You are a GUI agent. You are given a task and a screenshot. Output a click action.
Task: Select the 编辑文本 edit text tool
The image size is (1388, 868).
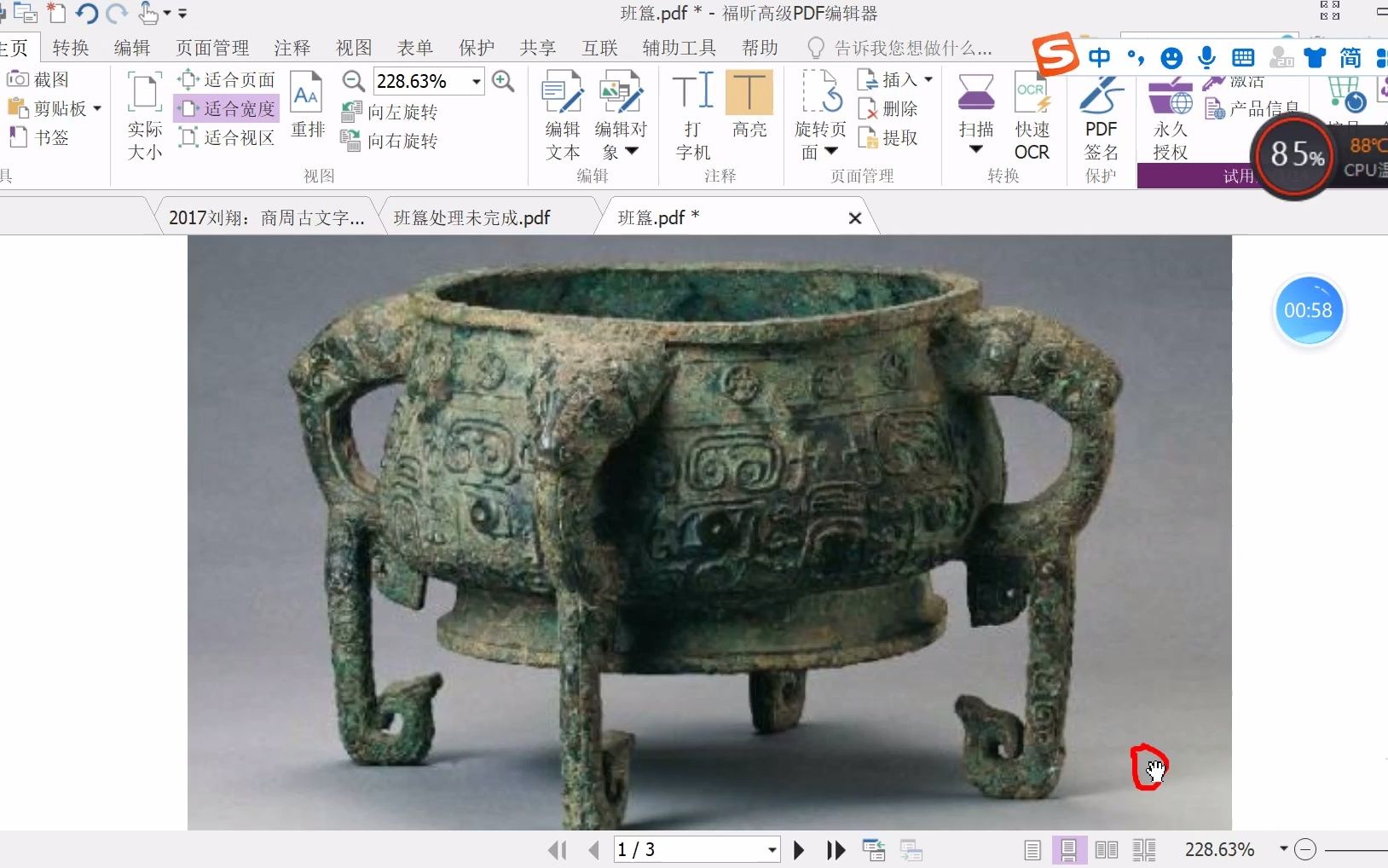563,116
